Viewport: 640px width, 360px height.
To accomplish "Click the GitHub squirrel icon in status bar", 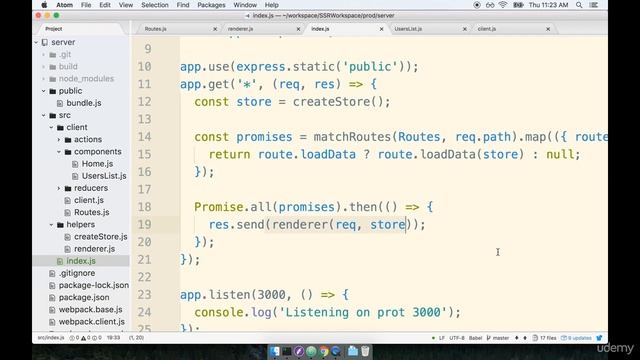I will (x=599, y=338).
